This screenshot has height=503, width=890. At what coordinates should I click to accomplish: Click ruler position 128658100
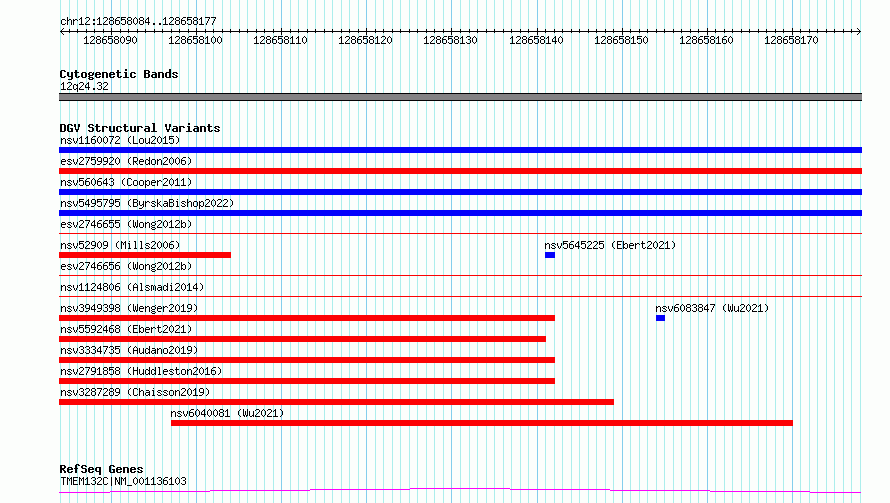195,40
